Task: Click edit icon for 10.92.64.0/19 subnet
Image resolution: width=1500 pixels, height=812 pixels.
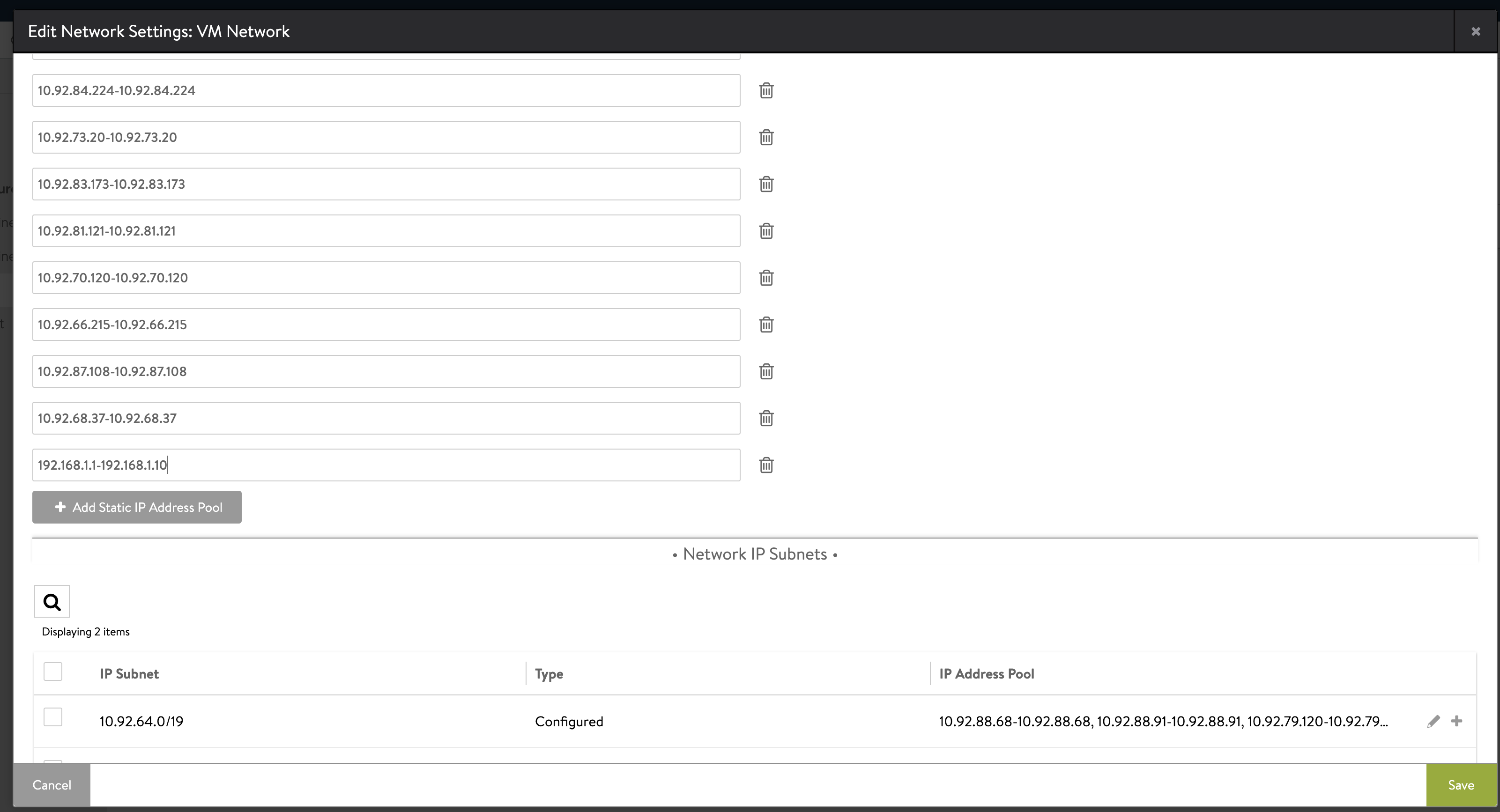Action: click(1433, 721)
